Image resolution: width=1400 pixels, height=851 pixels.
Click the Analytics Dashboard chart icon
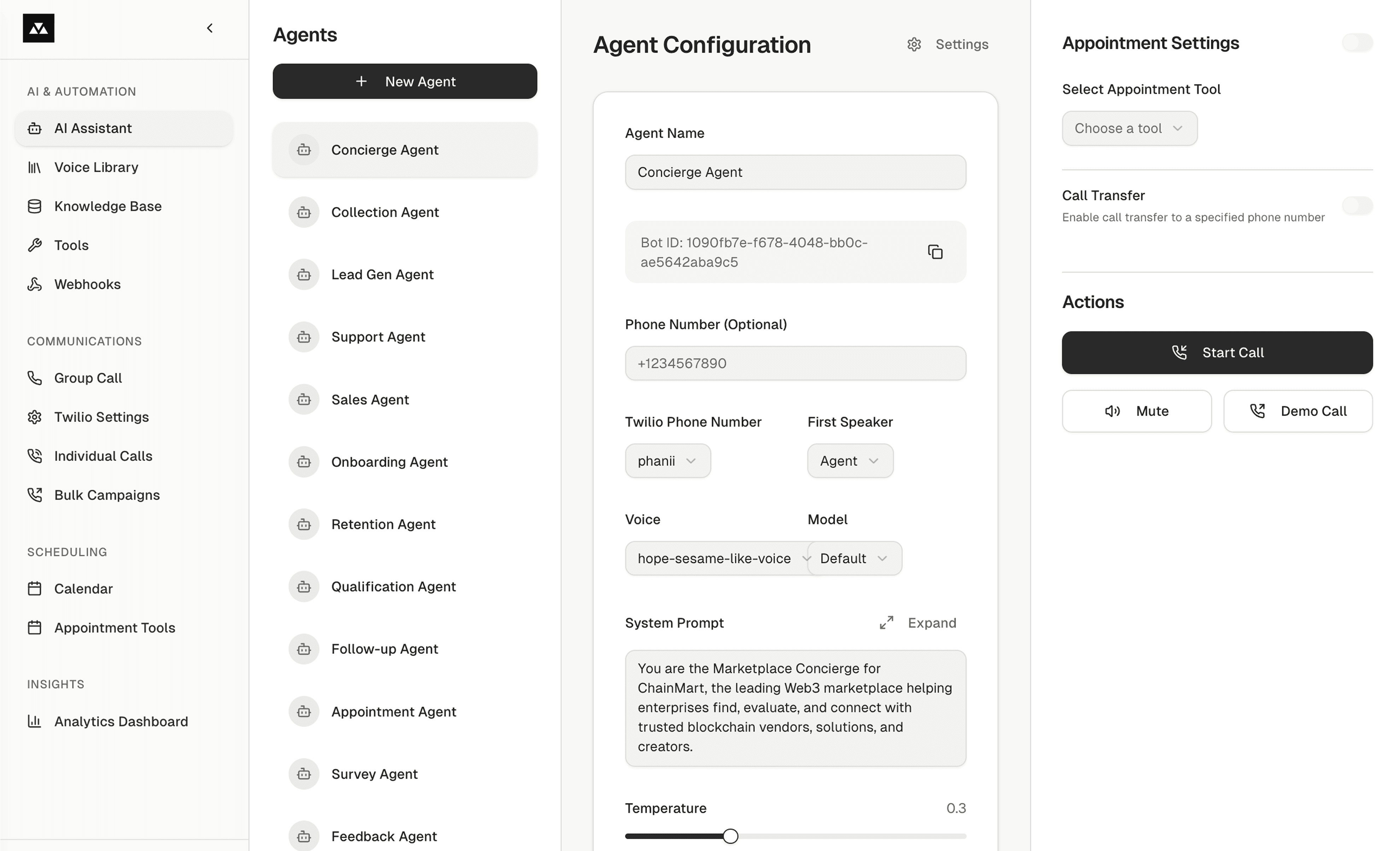click(35, 721)
